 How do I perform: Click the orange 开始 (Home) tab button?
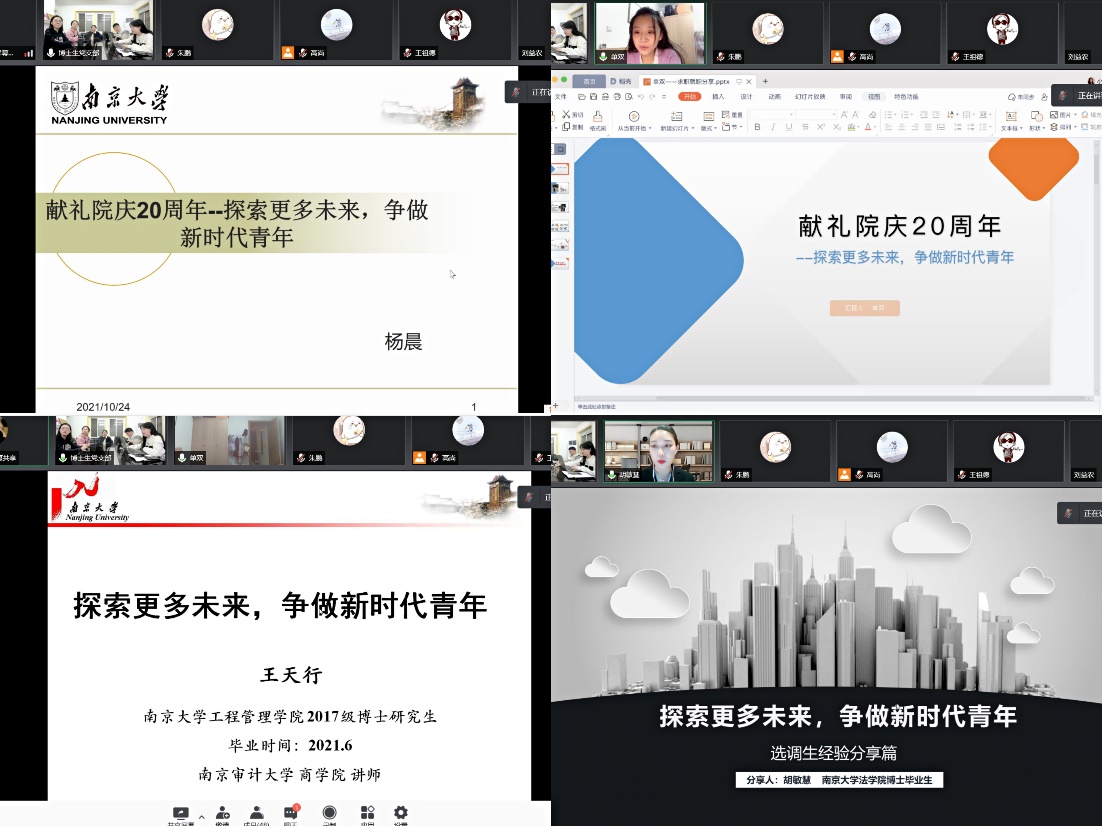pyautogui.click(x=689, y=97)
